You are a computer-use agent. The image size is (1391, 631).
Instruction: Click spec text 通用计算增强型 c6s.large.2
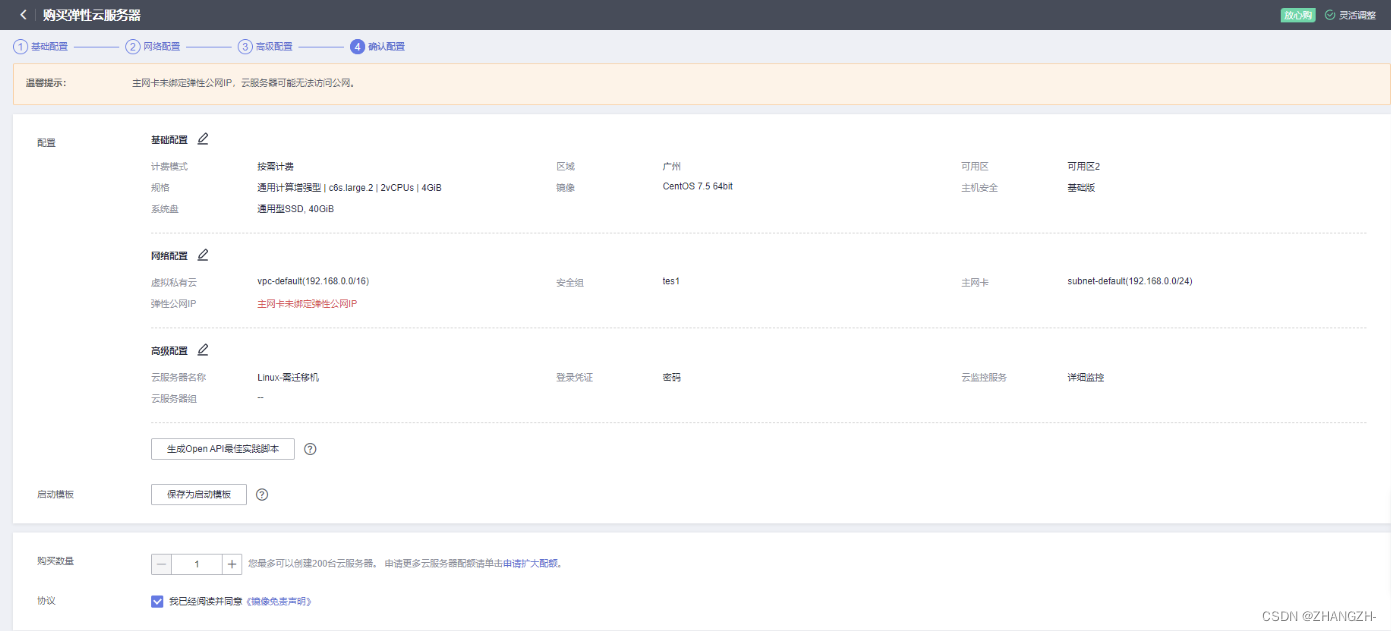point(349,188)
